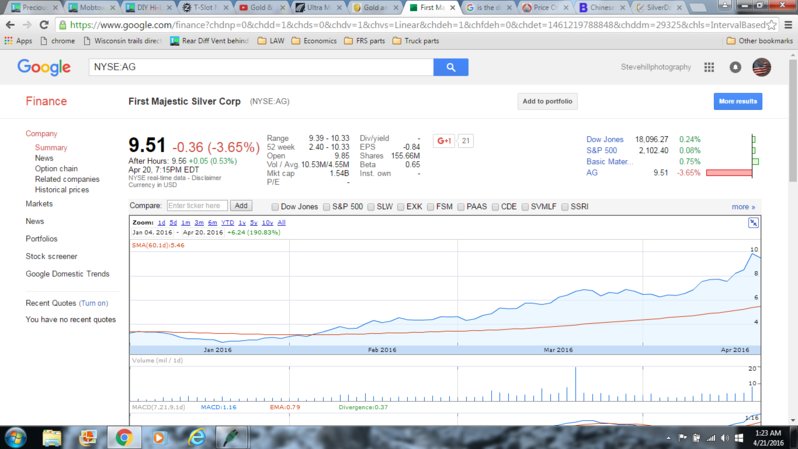
Task: Switch to the T-Slot browser tab
Action: pyautogui.click(x=205, y=8)
